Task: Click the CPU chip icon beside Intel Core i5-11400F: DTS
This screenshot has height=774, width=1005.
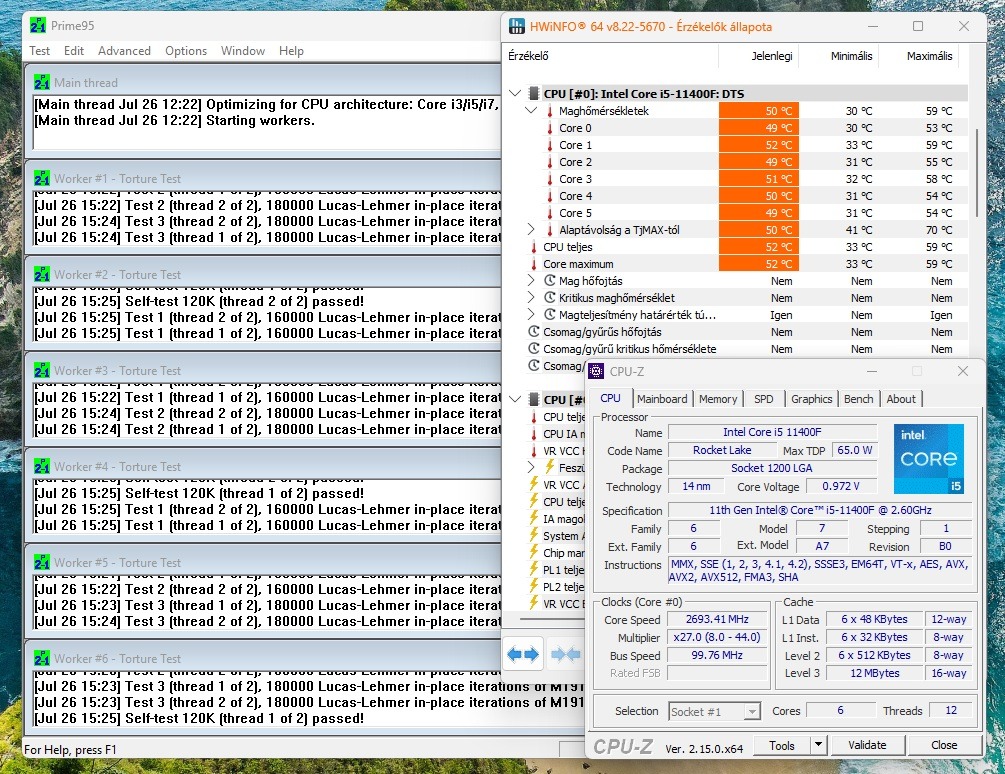Action: click(533, 94)
